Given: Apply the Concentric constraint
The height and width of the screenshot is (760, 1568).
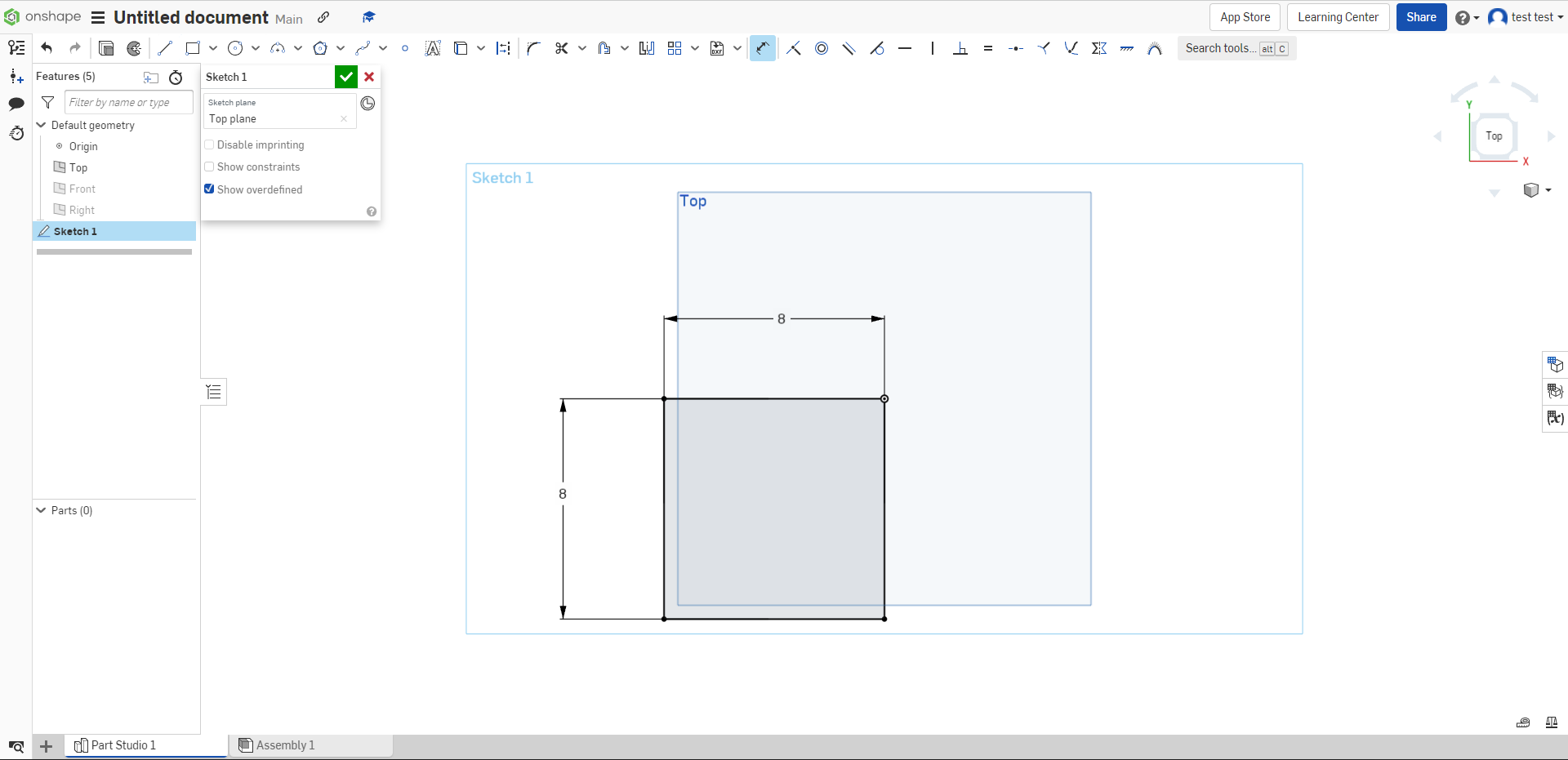Looking at the screenshot, I should coord(822,48).
